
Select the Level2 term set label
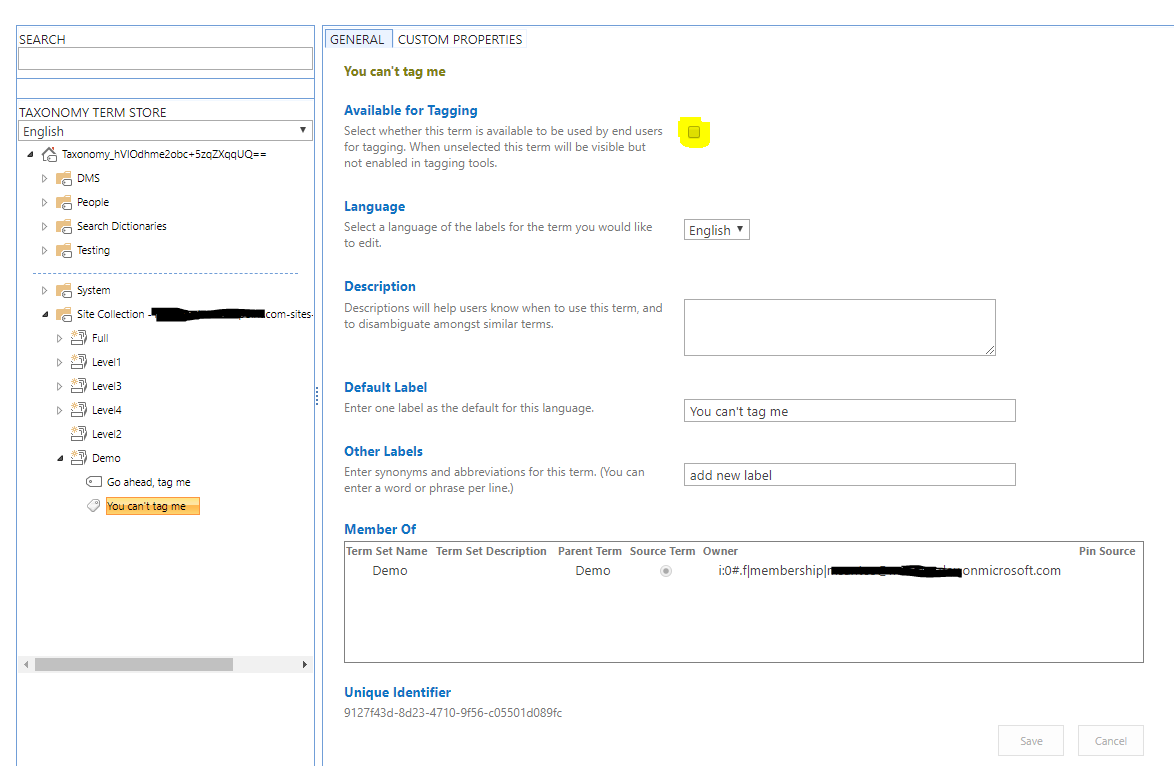pyautogui.click(x=106, y=434)
